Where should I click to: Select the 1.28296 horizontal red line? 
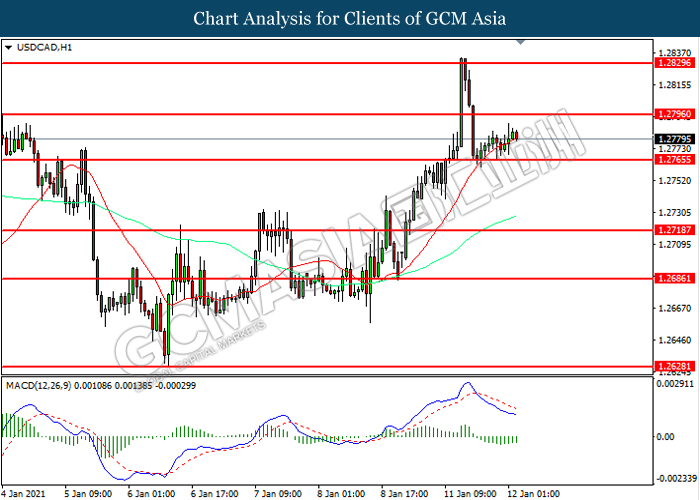[327, 63]
